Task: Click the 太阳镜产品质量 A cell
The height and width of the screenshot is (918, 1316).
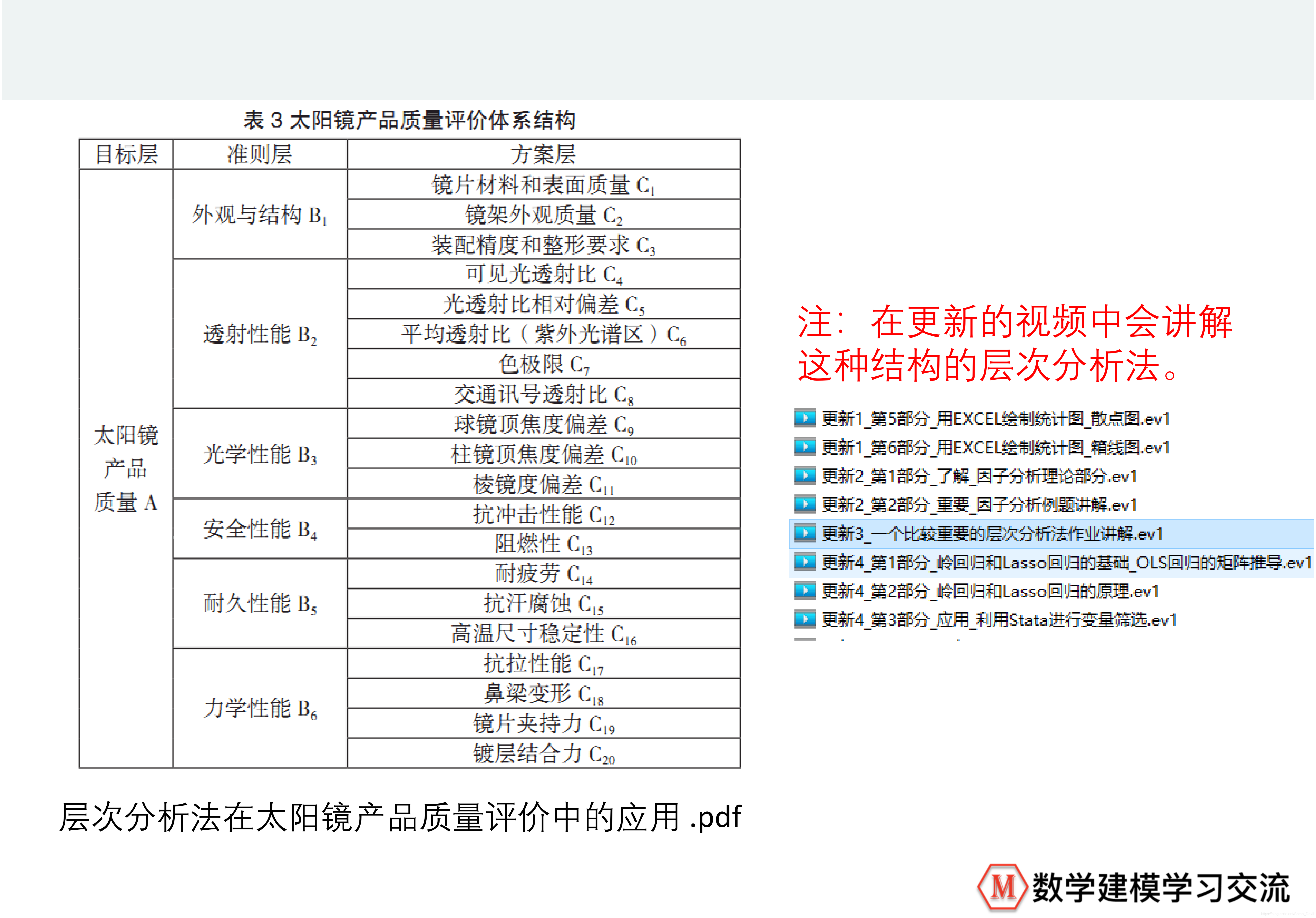Action: (x=126, y=468)
